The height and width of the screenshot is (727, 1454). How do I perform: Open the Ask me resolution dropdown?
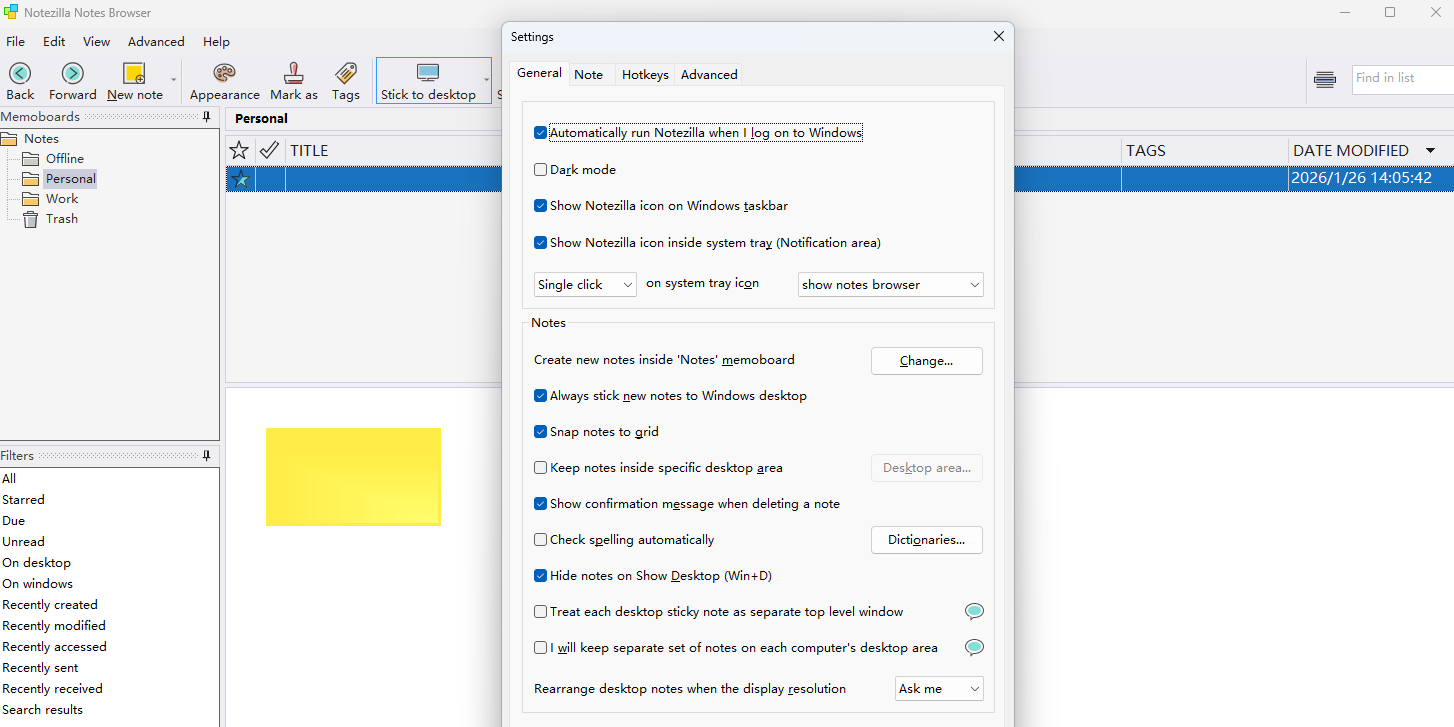[938, 689]
